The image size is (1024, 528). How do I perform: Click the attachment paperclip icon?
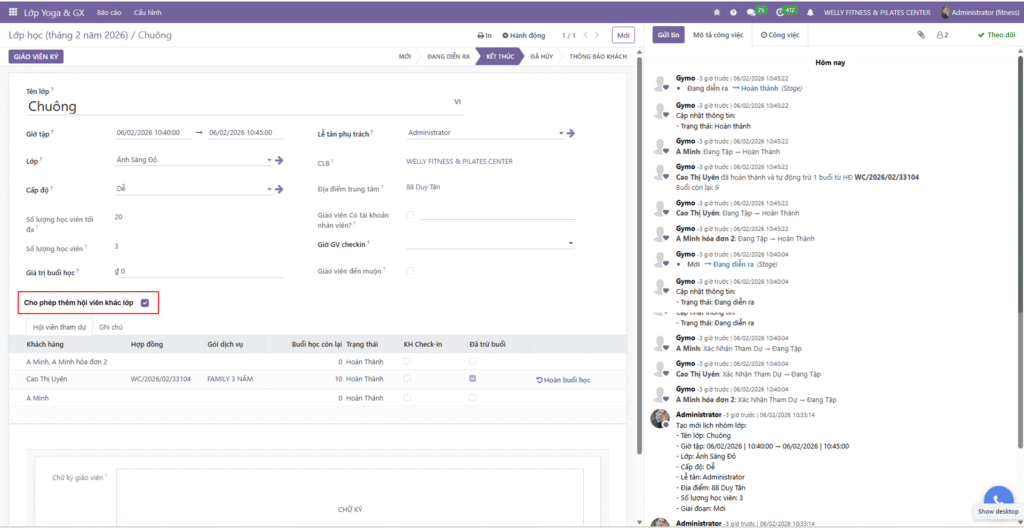point(921,35)
